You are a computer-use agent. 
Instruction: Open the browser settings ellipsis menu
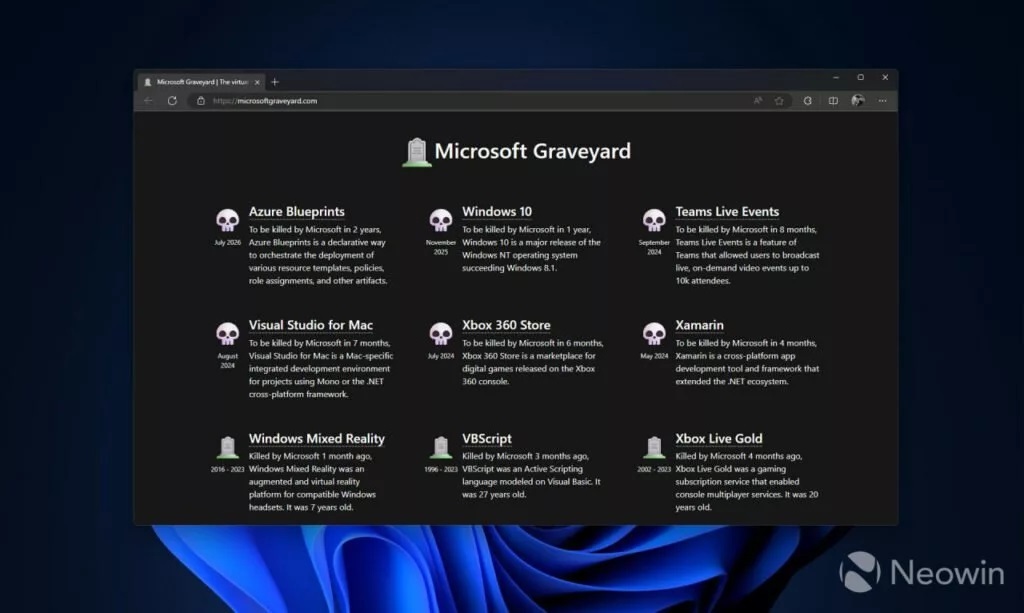tap(882, 101)
